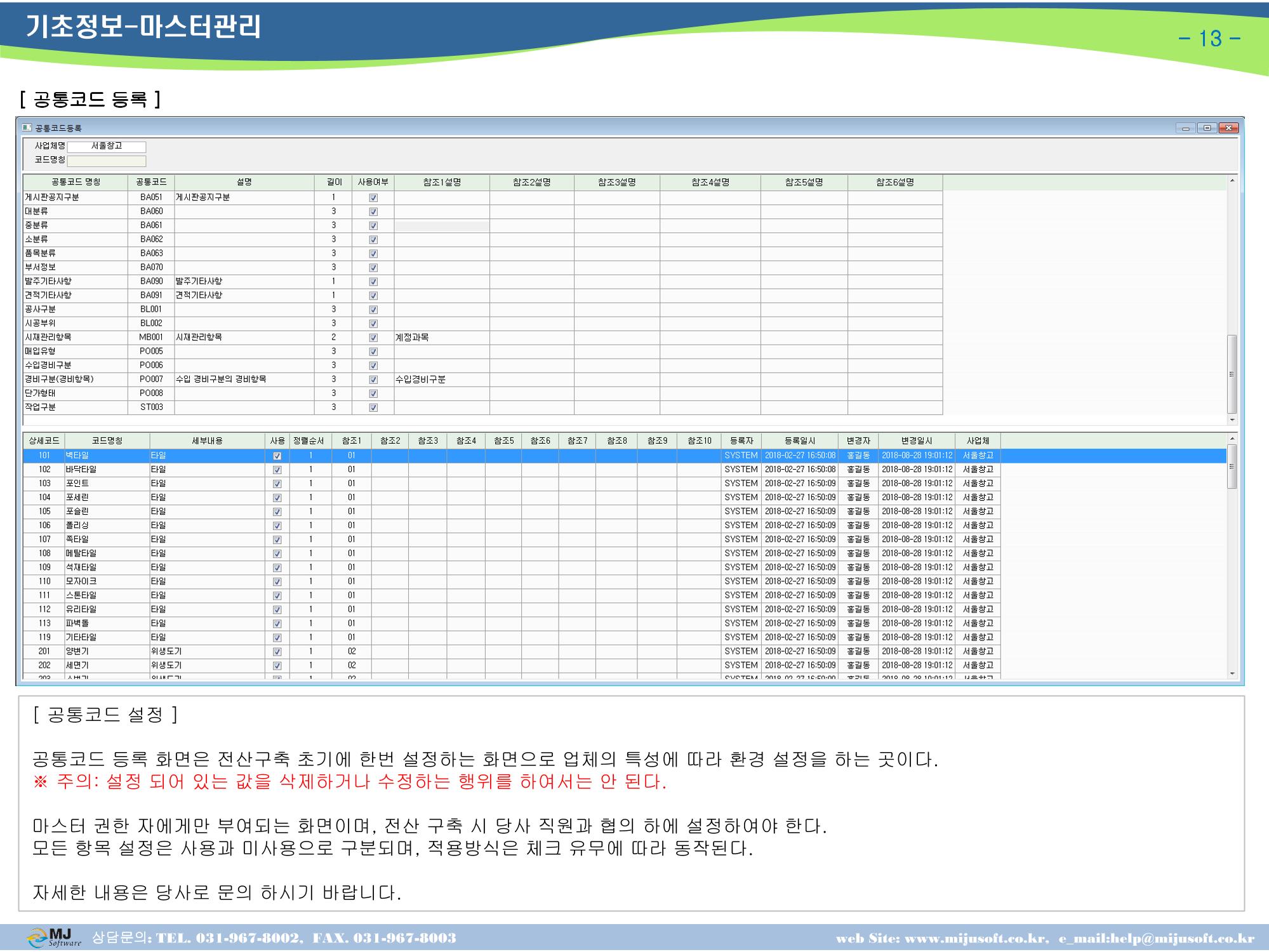Click the upper grid vertical scrollbar thumb

click(1232, 374)
